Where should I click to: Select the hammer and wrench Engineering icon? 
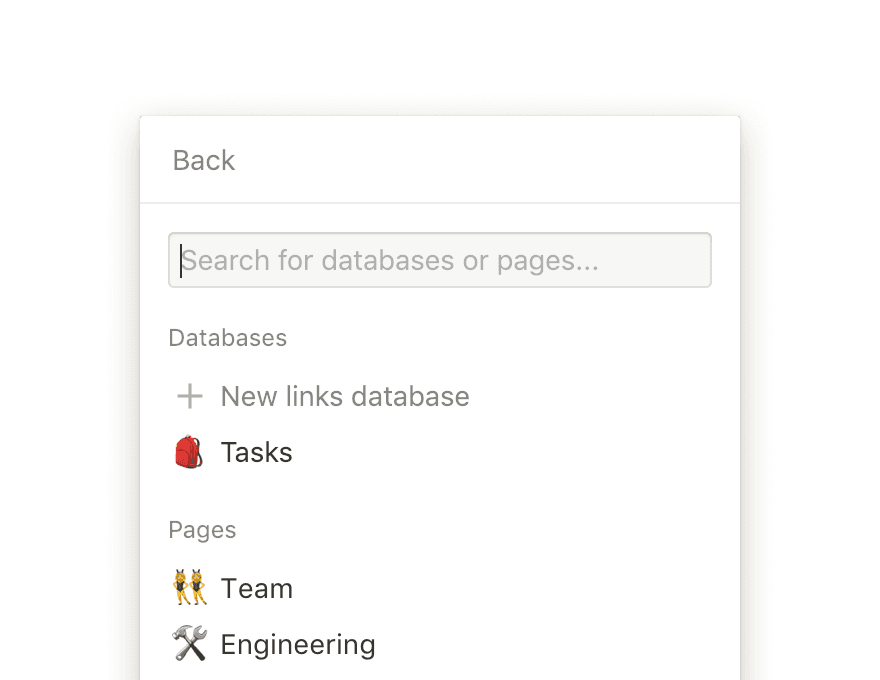[x=188, y=644]
